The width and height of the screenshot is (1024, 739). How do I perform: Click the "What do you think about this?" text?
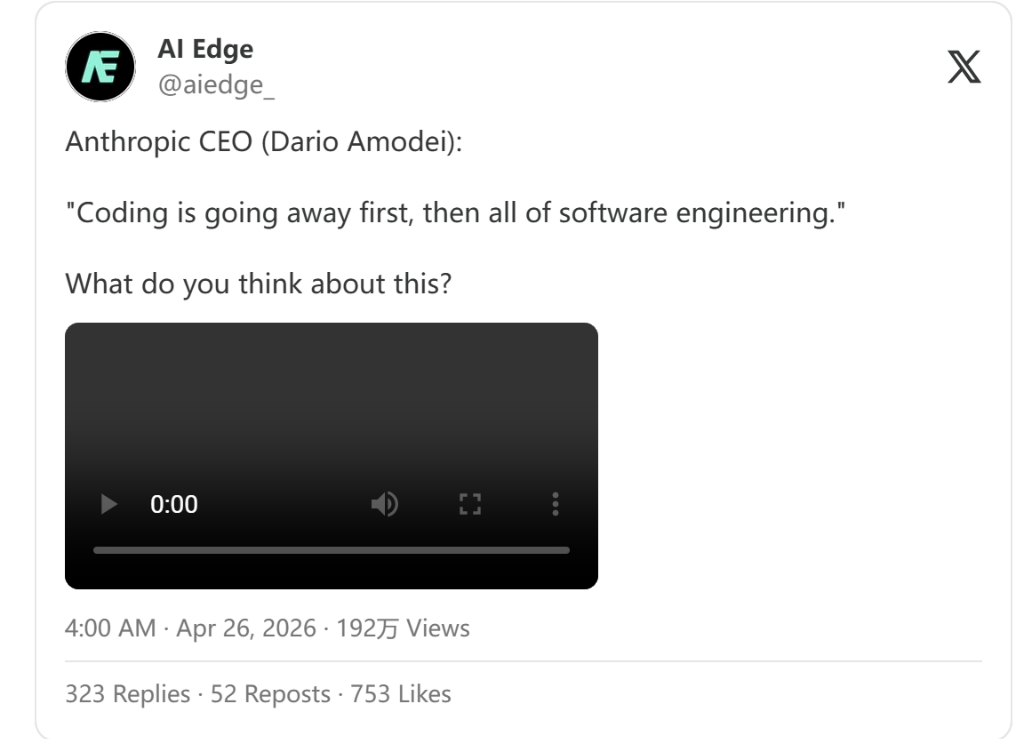(x=258, y=284)
